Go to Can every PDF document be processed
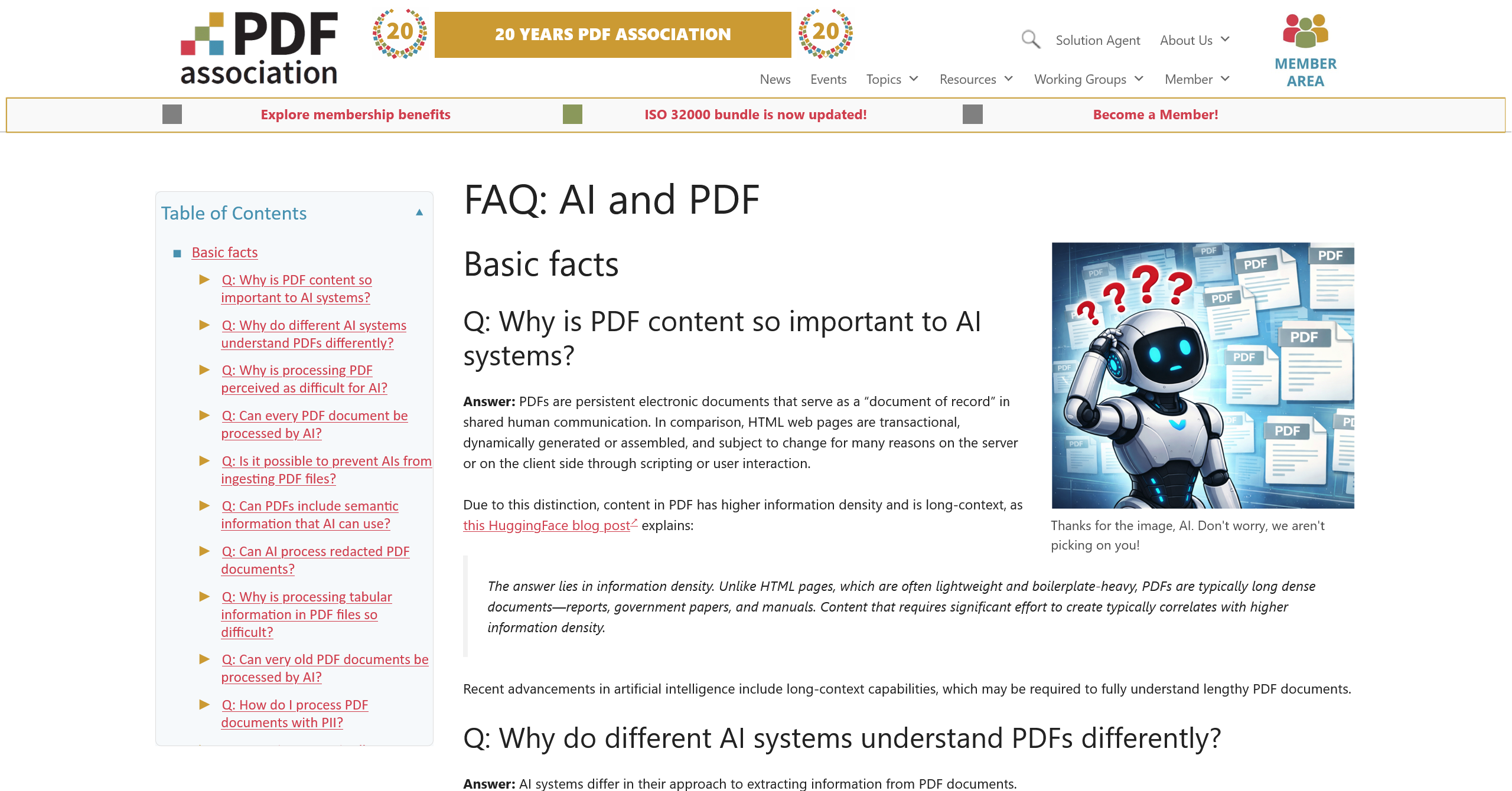 click(x=314, y=424)
